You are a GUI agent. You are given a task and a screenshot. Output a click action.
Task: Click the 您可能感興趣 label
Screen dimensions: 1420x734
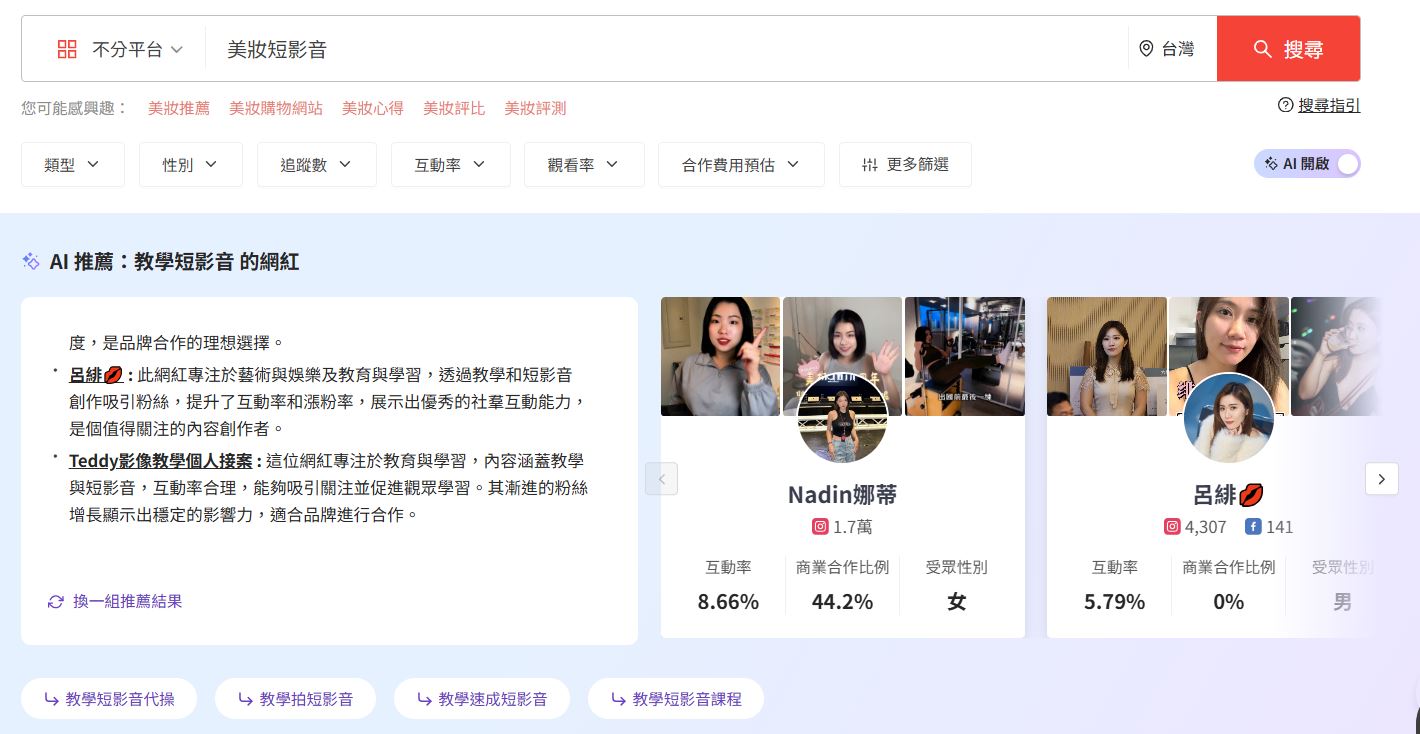click(75, 108)
